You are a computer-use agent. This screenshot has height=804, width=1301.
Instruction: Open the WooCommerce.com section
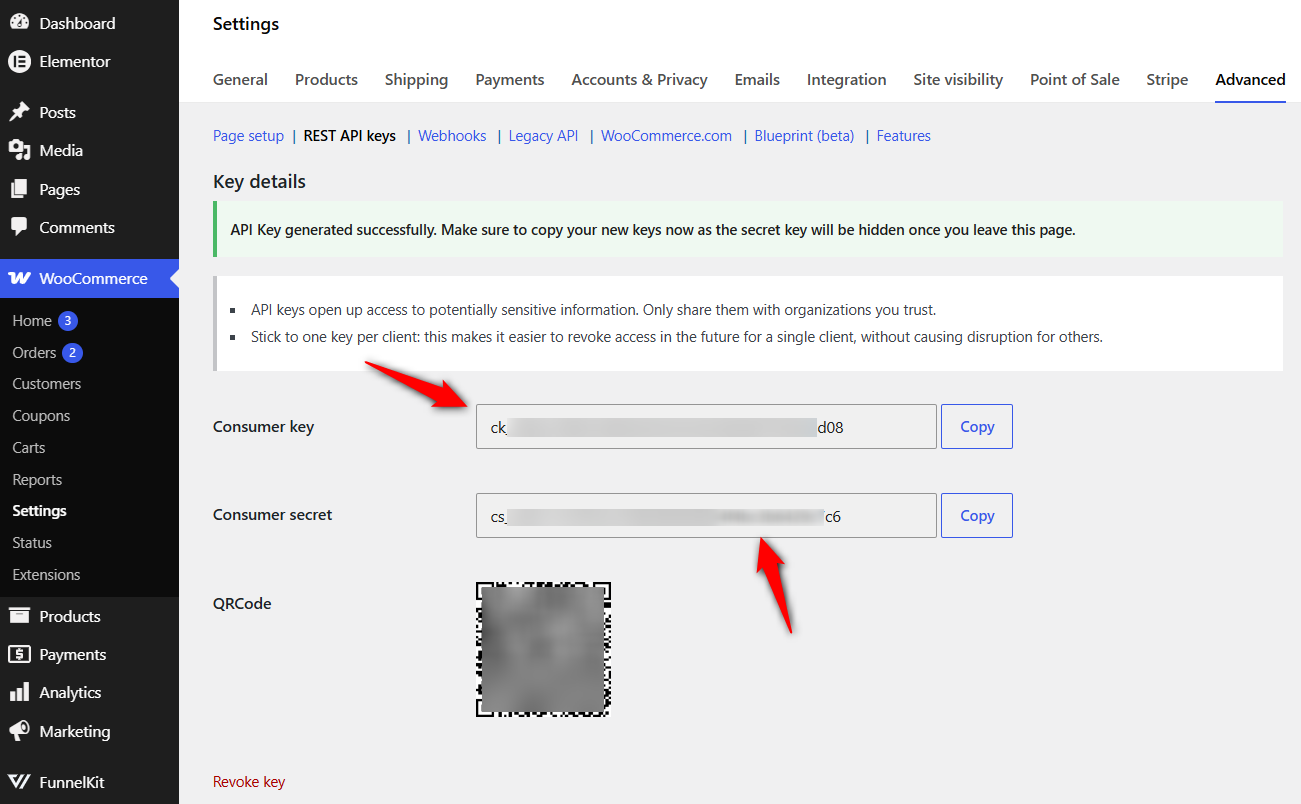click(666, 136)
